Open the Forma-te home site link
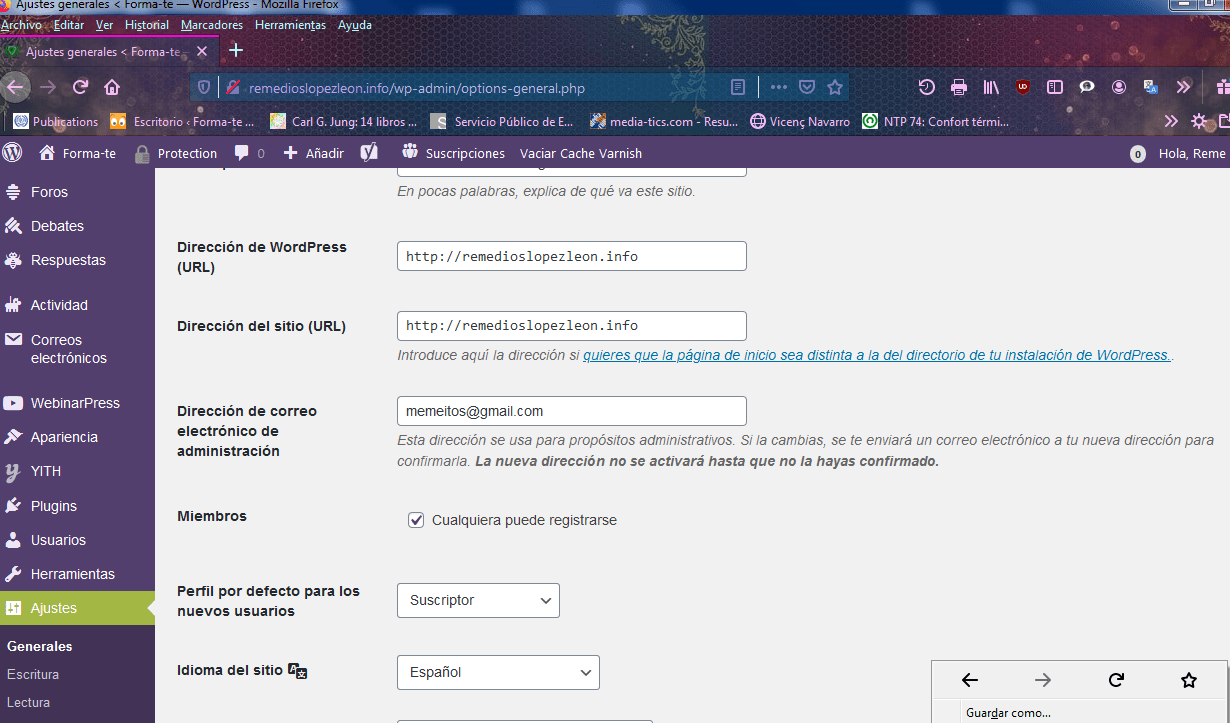Screen dimensions: 1230x723 pos(77,153)
